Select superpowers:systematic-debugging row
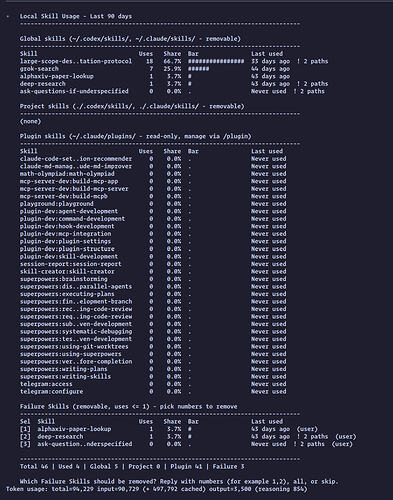Image resolution: width=393 pixels, height=500 pixels. tap(153, 331)
